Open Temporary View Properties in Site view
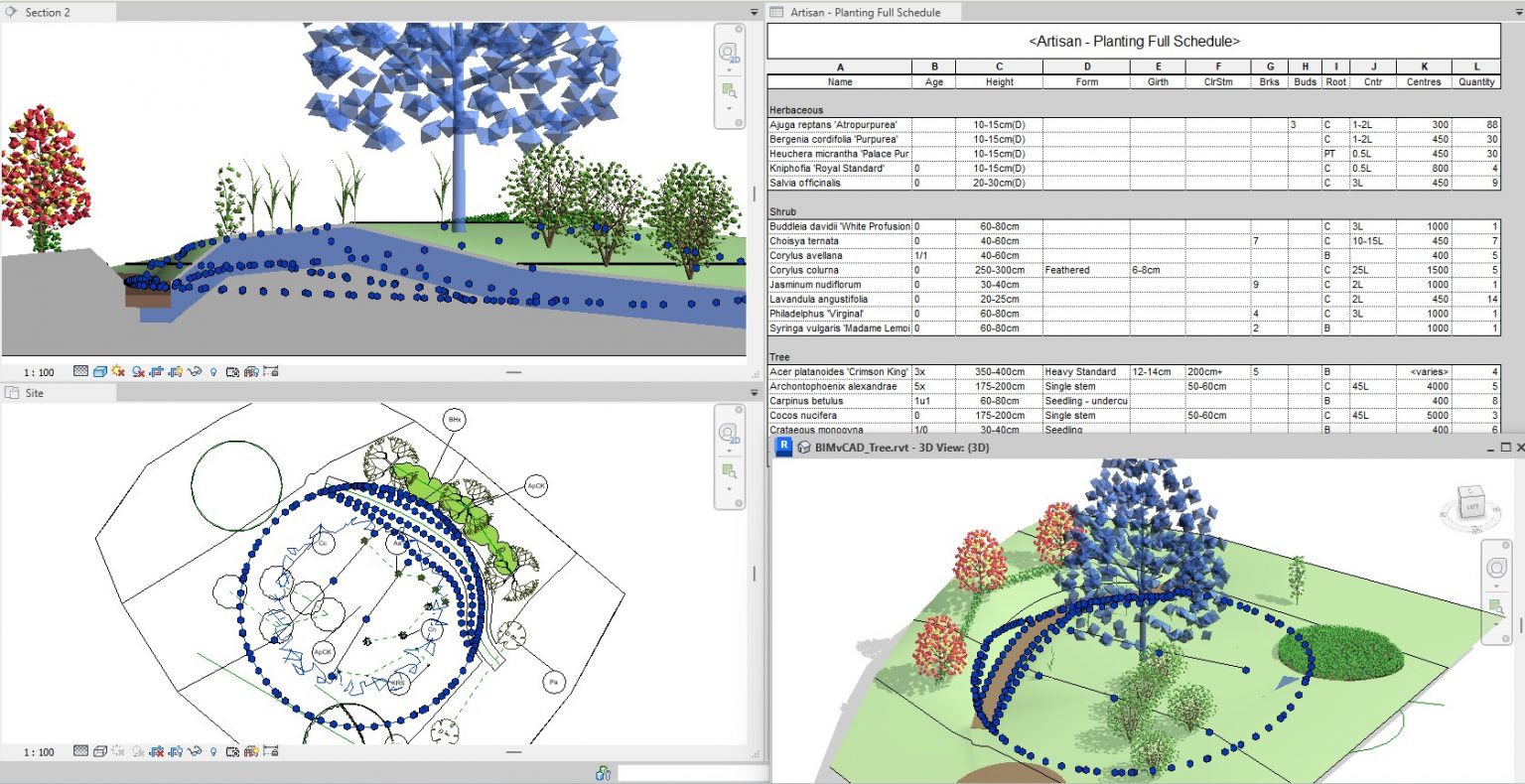The height and width of the screenshot is (784, 1525). pyautogui.click(x=235, y=750)
